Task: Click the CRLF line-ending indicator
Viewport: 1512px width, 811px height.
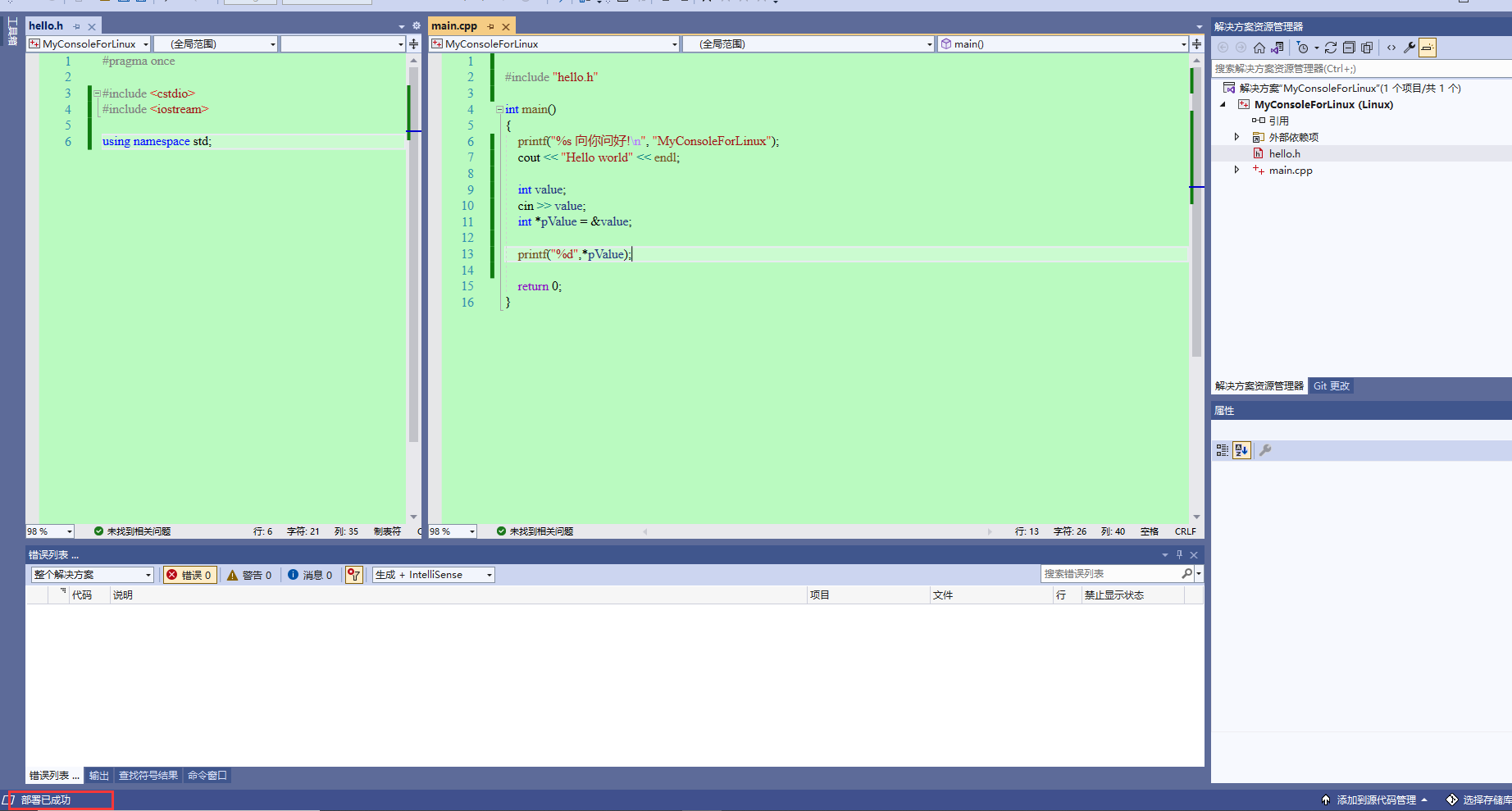Action: click(x=1186, y=531)
